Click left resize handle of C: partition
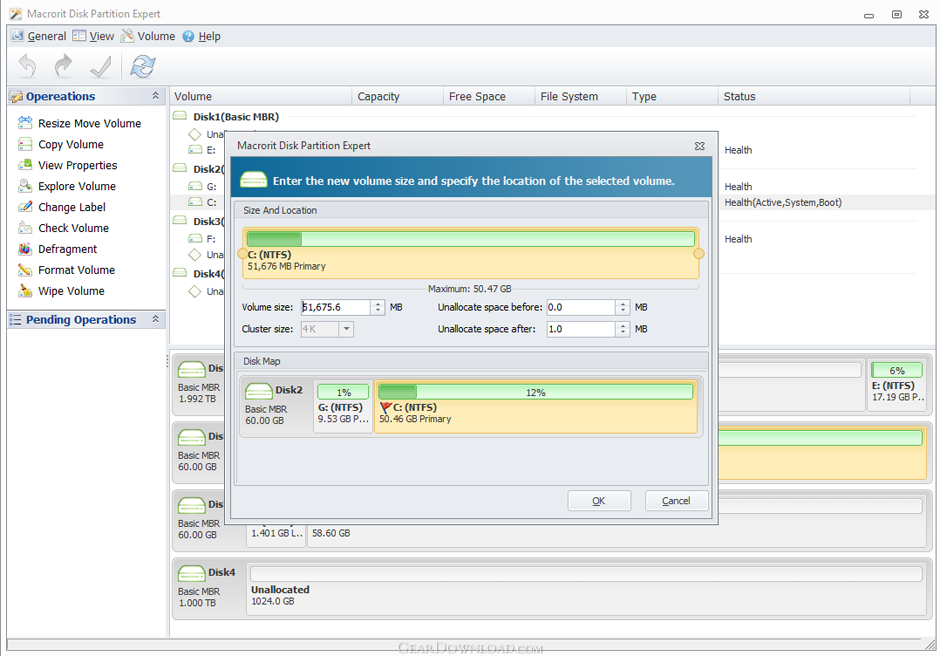Image resolution: width=940 pixels, height=656 pixels. 242,254
